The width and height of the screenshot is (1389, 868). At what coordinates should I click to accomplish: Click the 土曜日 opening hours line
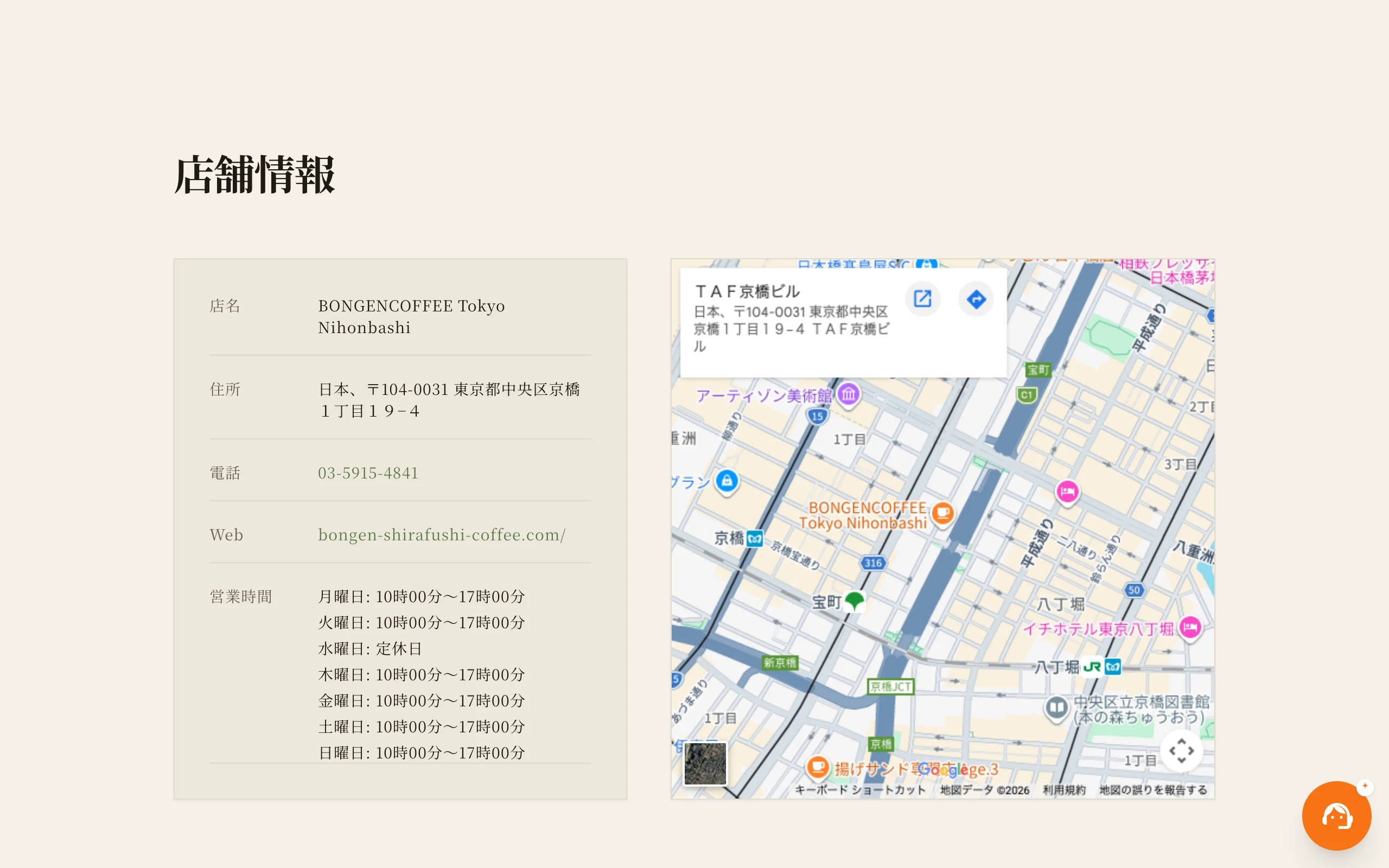(422, 727)
